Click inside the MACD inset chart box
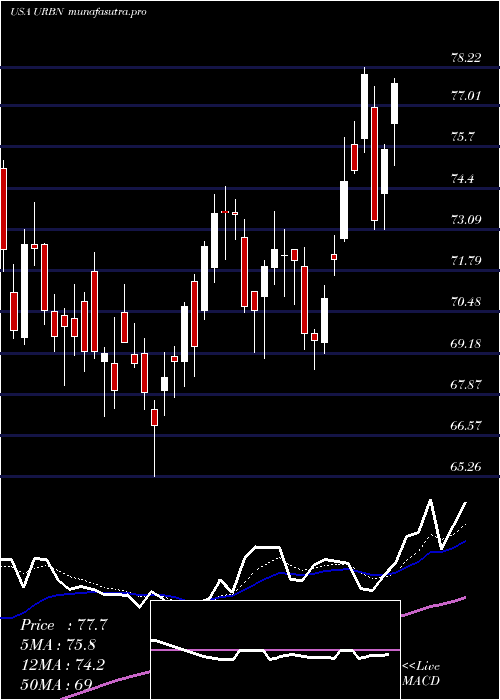This screenshot has width=500, height=700. pos(275,650)
